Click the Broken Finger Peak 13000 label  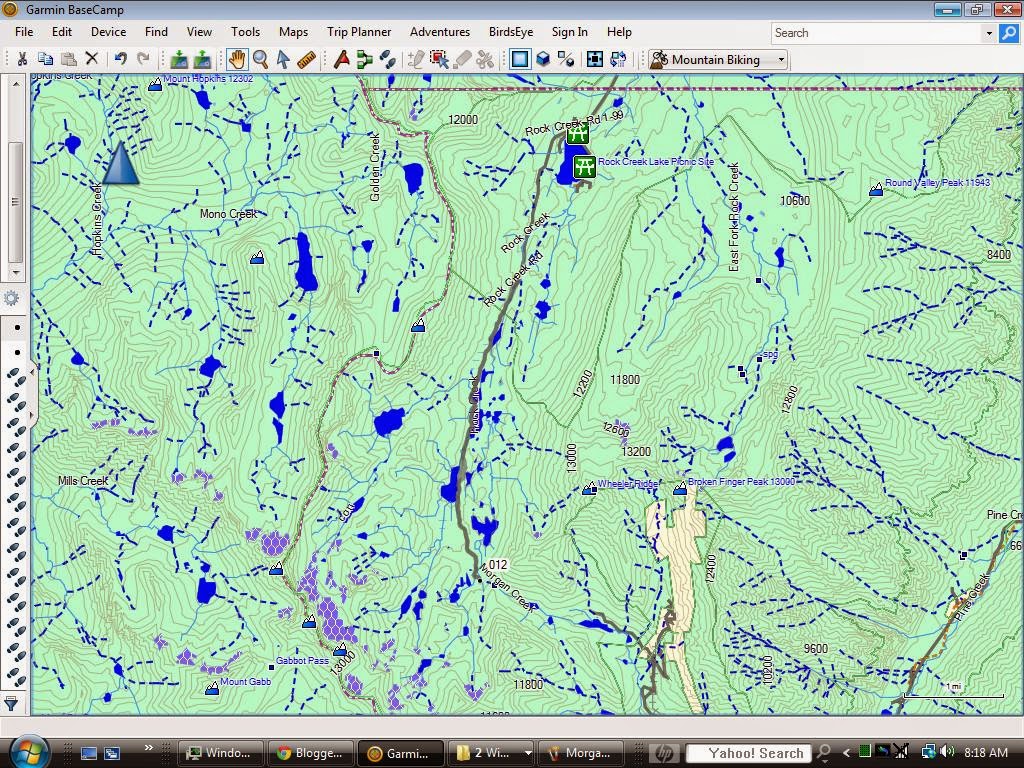click(741, 482)
